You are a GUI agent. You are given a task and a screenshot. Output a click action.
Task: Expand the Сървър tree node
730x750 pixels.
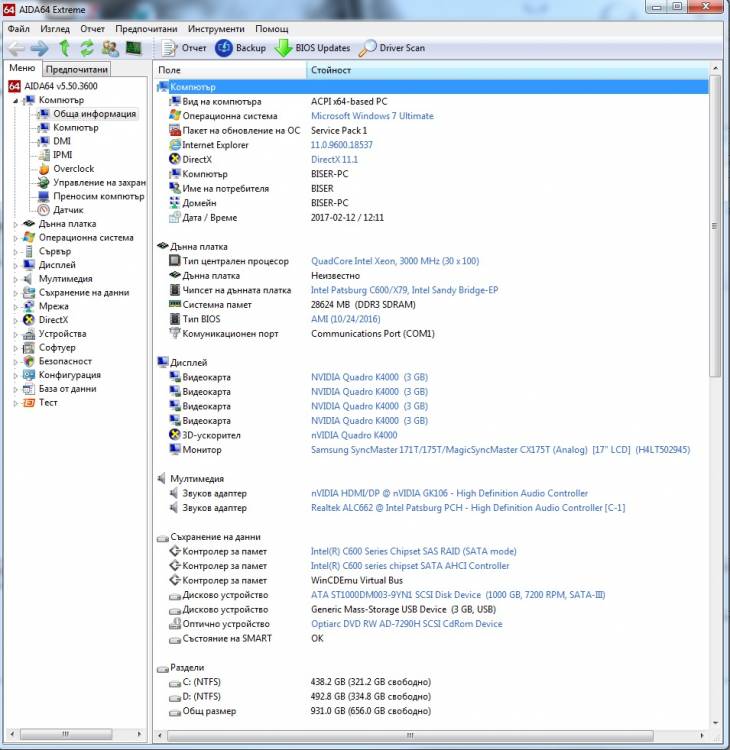pos(15,252)
